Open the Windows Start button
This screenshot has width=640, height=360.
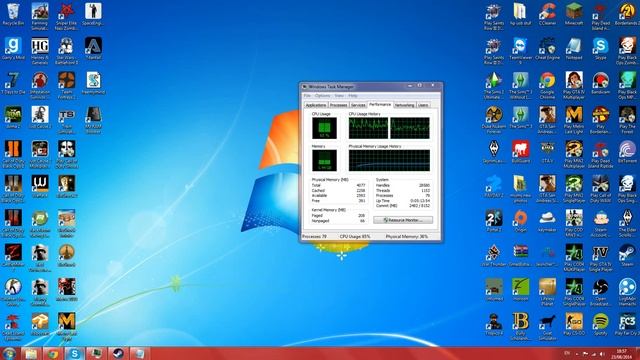click(x=9, y=353)
